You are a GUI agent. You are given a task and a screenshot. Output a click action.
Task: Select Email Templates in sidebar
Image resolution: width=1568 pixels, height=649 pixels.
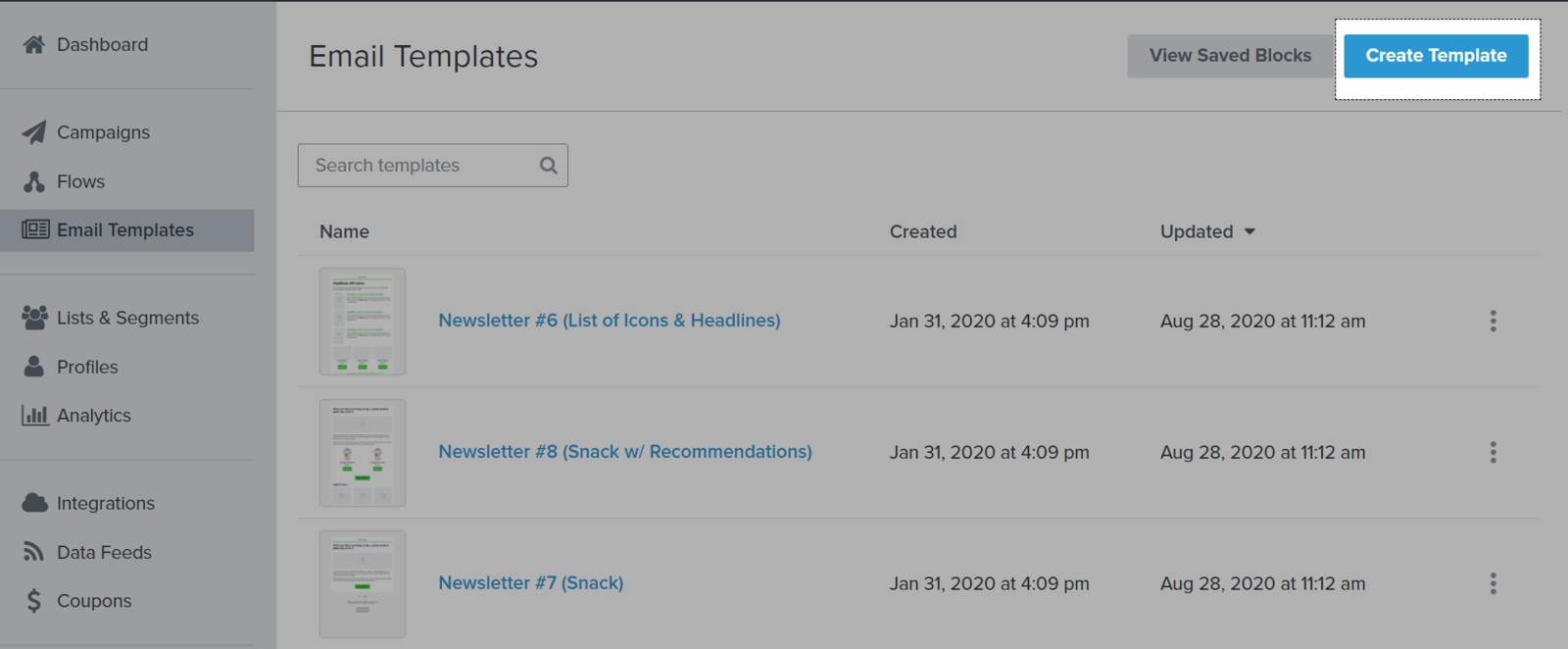tap(125, 230)
